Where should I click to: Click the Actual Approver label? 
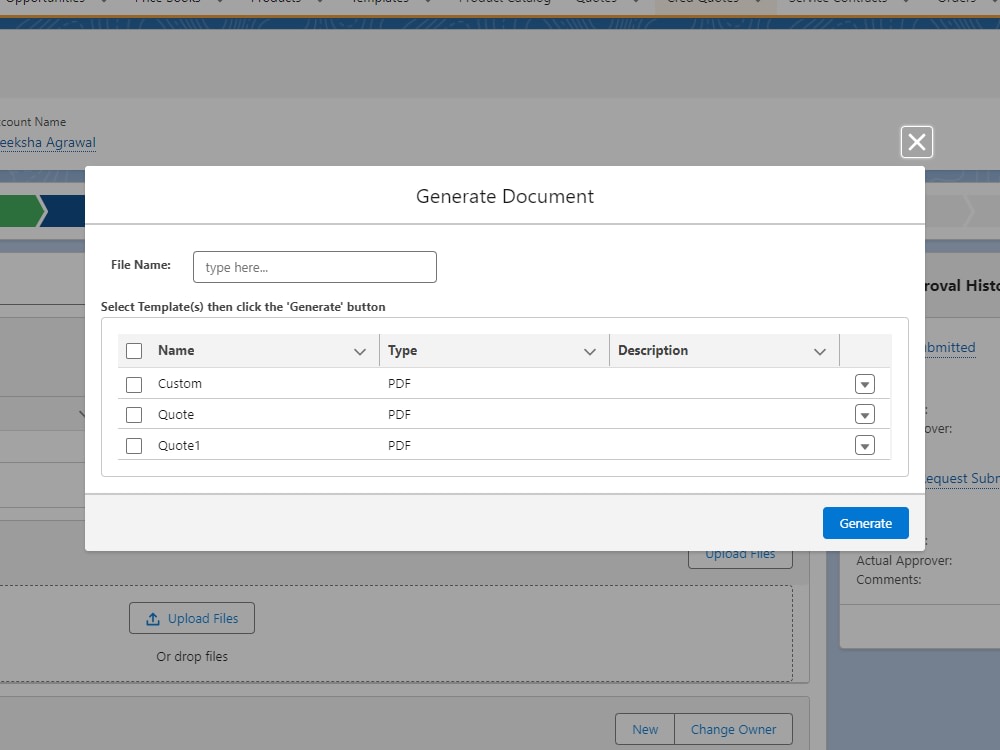coord(904,561)
